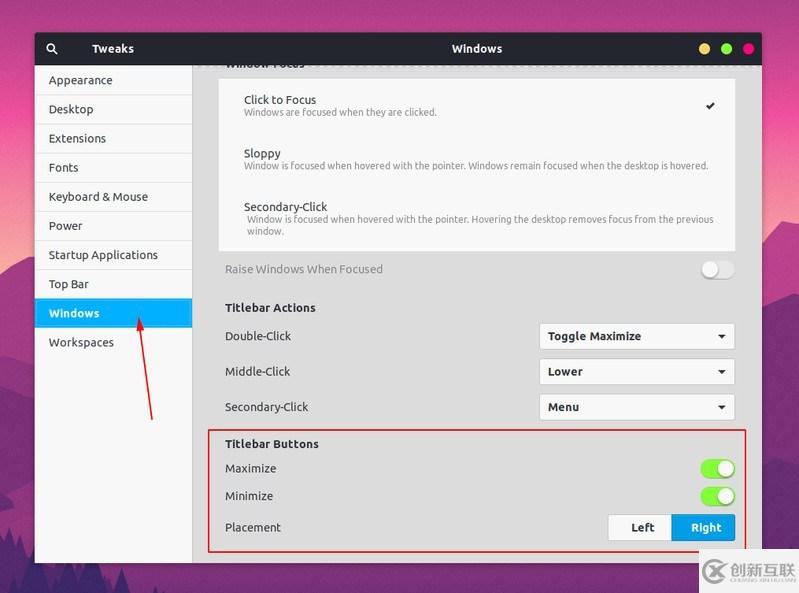799x593 pixels.
Task: Go to Top Bar settings
Action: (x=114, y=284)
